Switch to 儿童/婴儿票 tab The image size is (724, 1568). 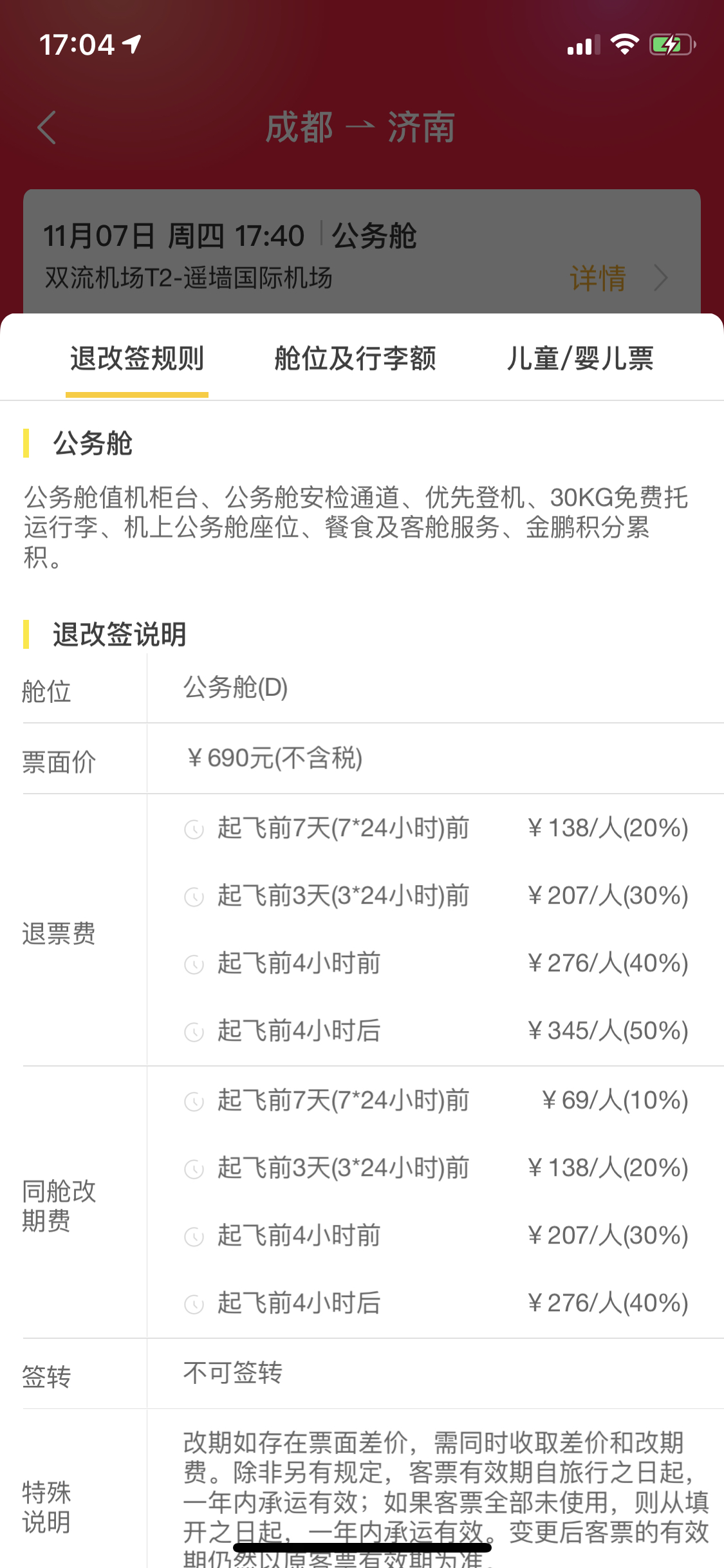tap(580, 358)
